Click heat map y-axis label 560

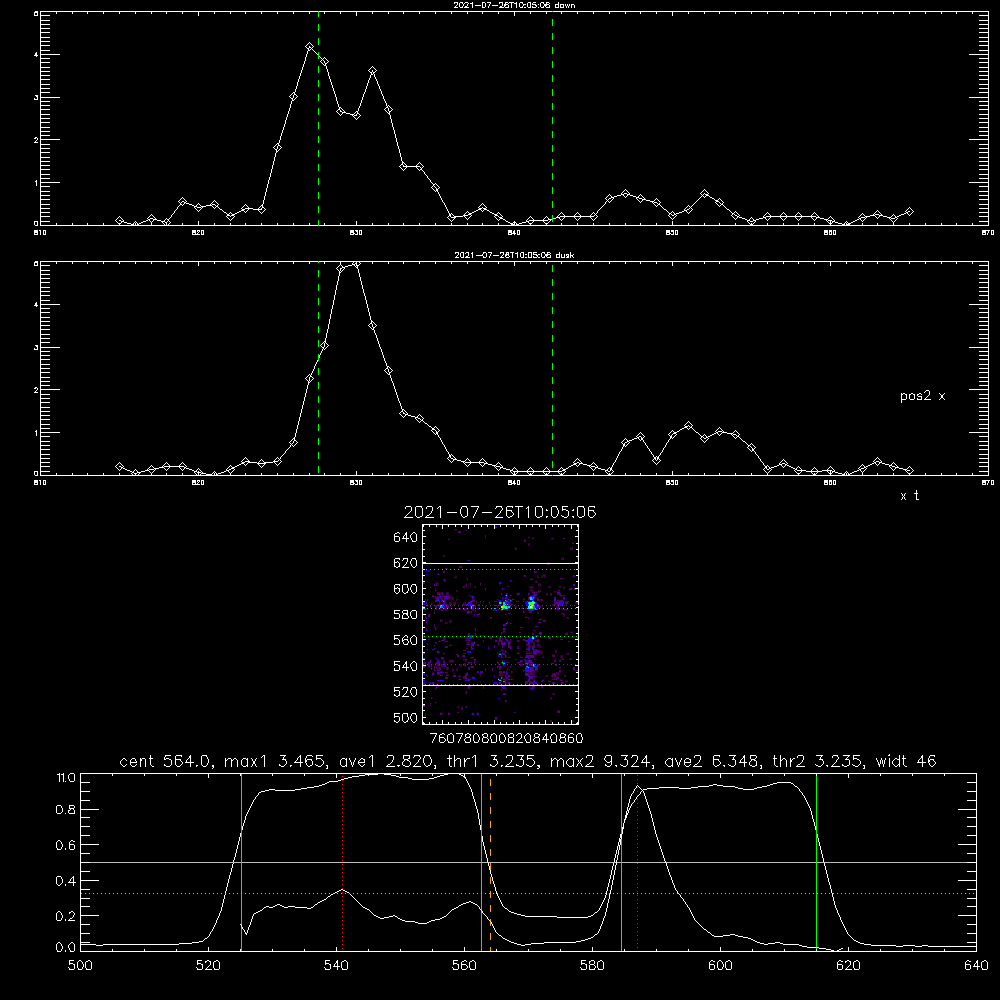(x=406, y=640)
